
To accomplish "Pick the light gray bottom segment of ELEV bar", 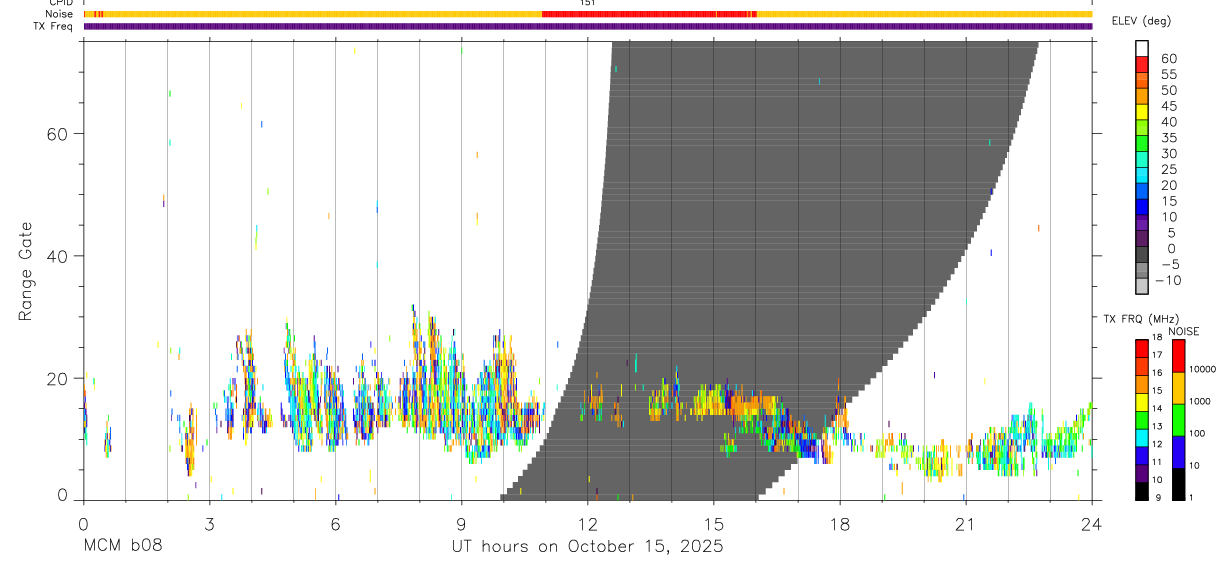I will 1142,286.
